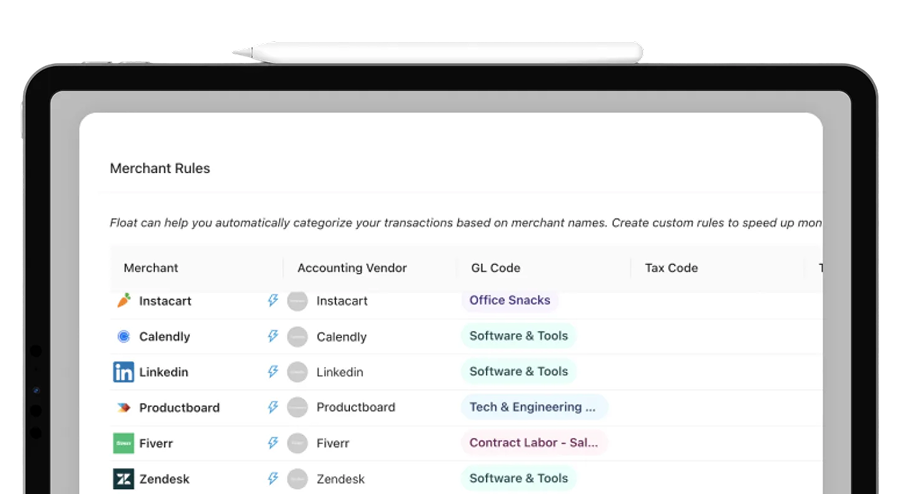Click the Fiverr accounting vendor cell
The height and width of the screenshot is (494, 911).
click(332, 443)
